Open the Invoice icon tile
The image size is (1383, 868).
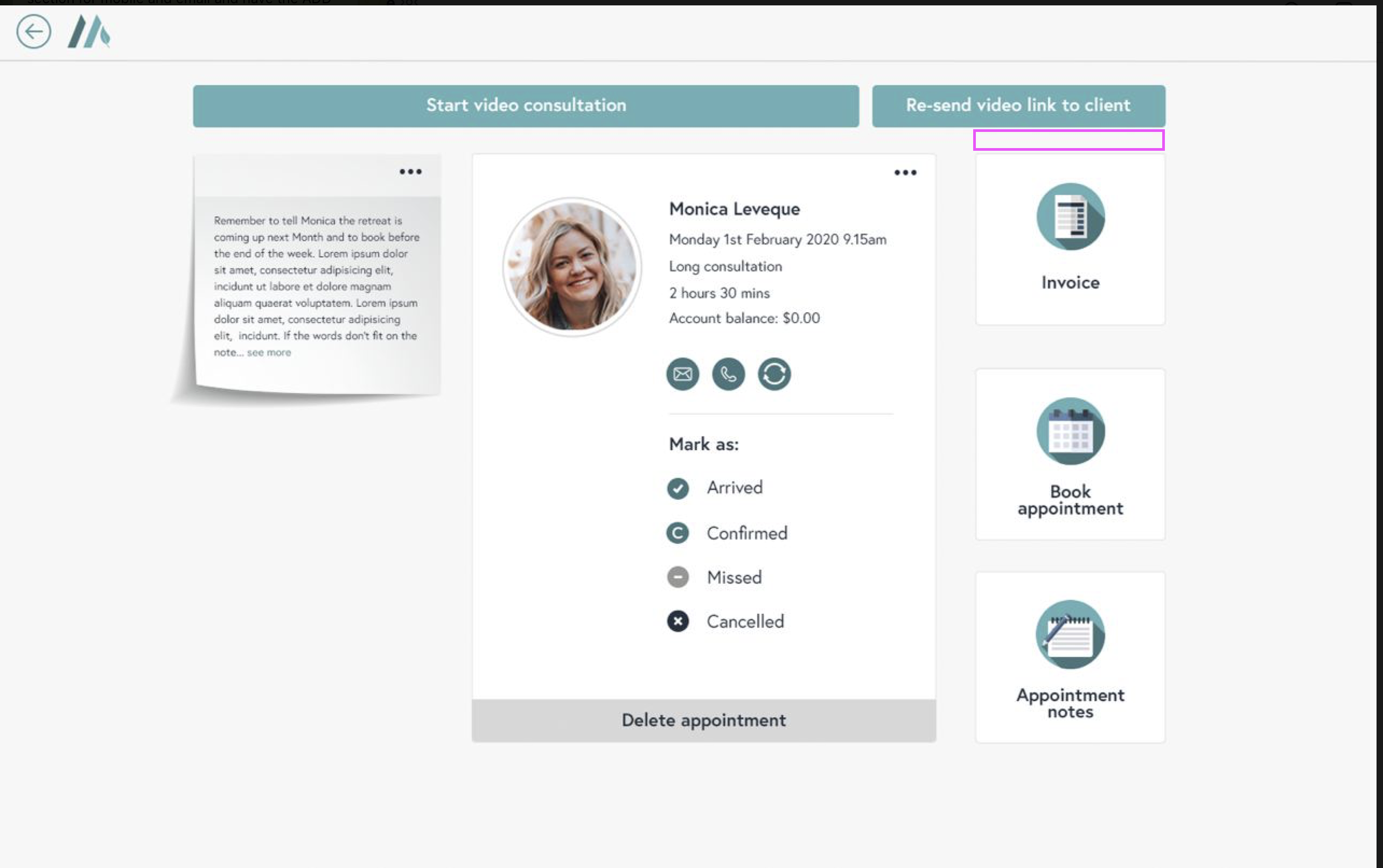[1070, 217]
